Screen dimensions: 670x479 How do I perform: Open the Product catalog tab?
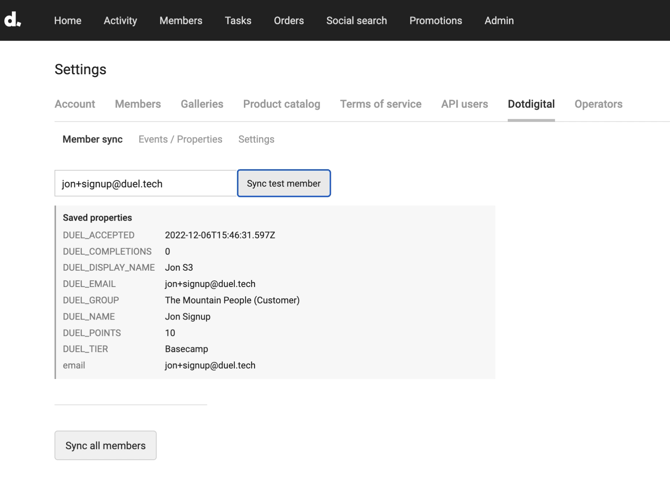pos(282,104)
